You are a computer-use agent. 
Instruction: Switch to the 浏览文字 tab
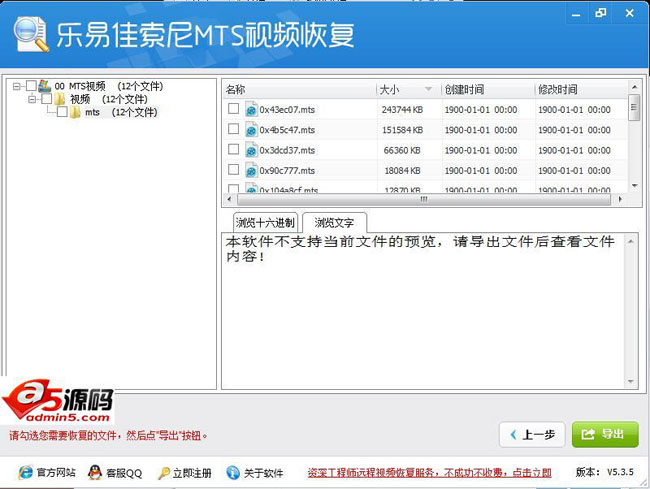[x=334, y=223]
